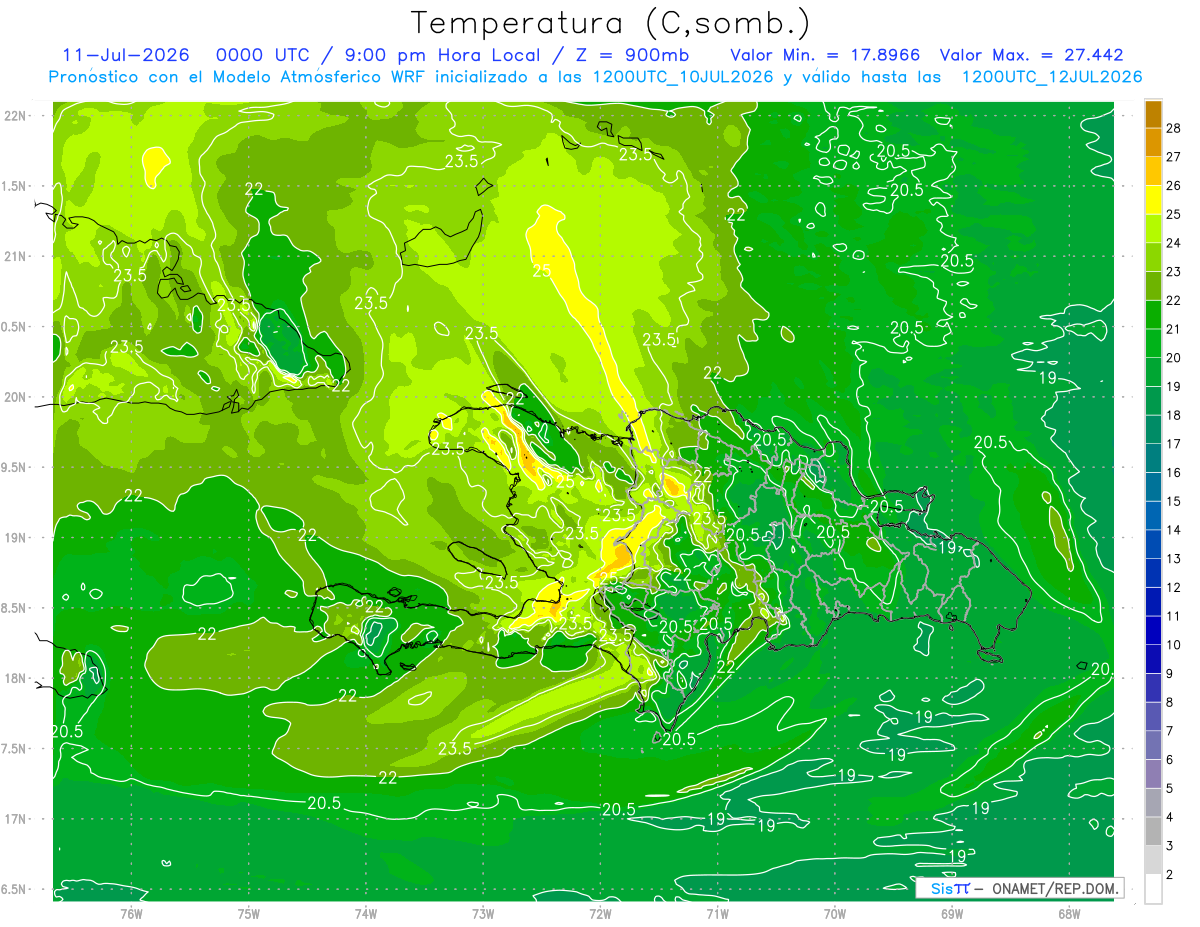Click the "6.5N" latitude axis label
This screenshot has height=927, width=1200.
[15, 889]
